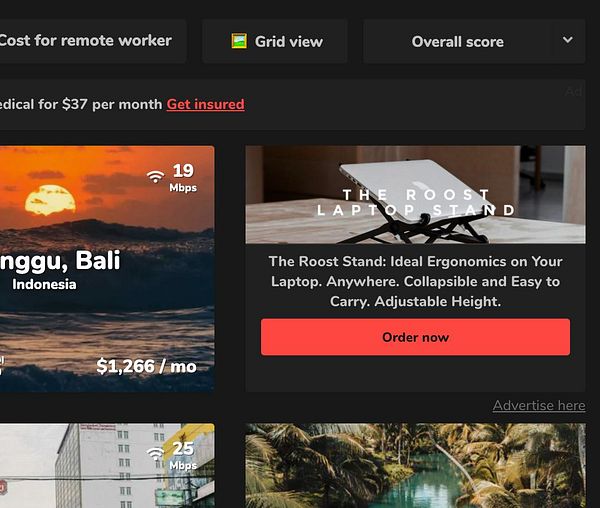This screenshot has width=600, height=508.
Task: Expand the sort chevron arrow
Action: (x=568, y=40)
